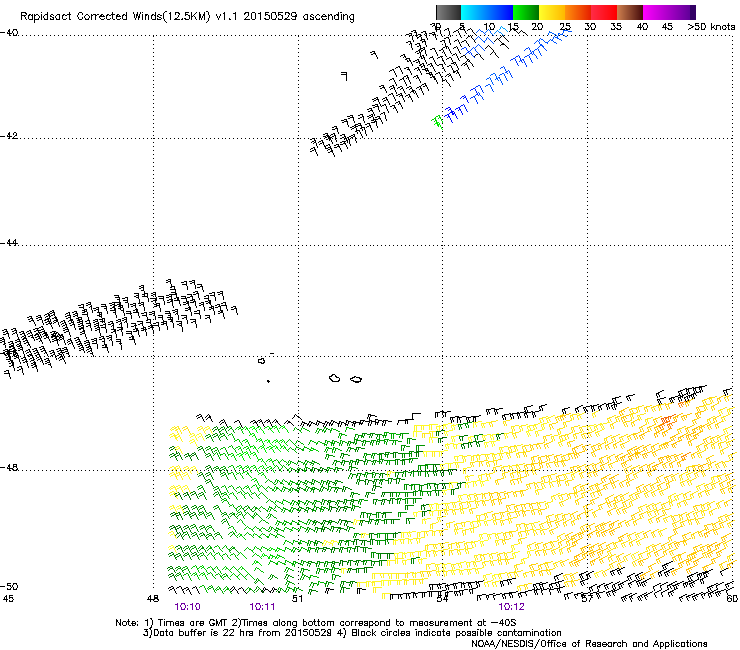This screenshot has width=740, height=650.
Task: Click the '45' longitude axis label
Action: [8, 599]
